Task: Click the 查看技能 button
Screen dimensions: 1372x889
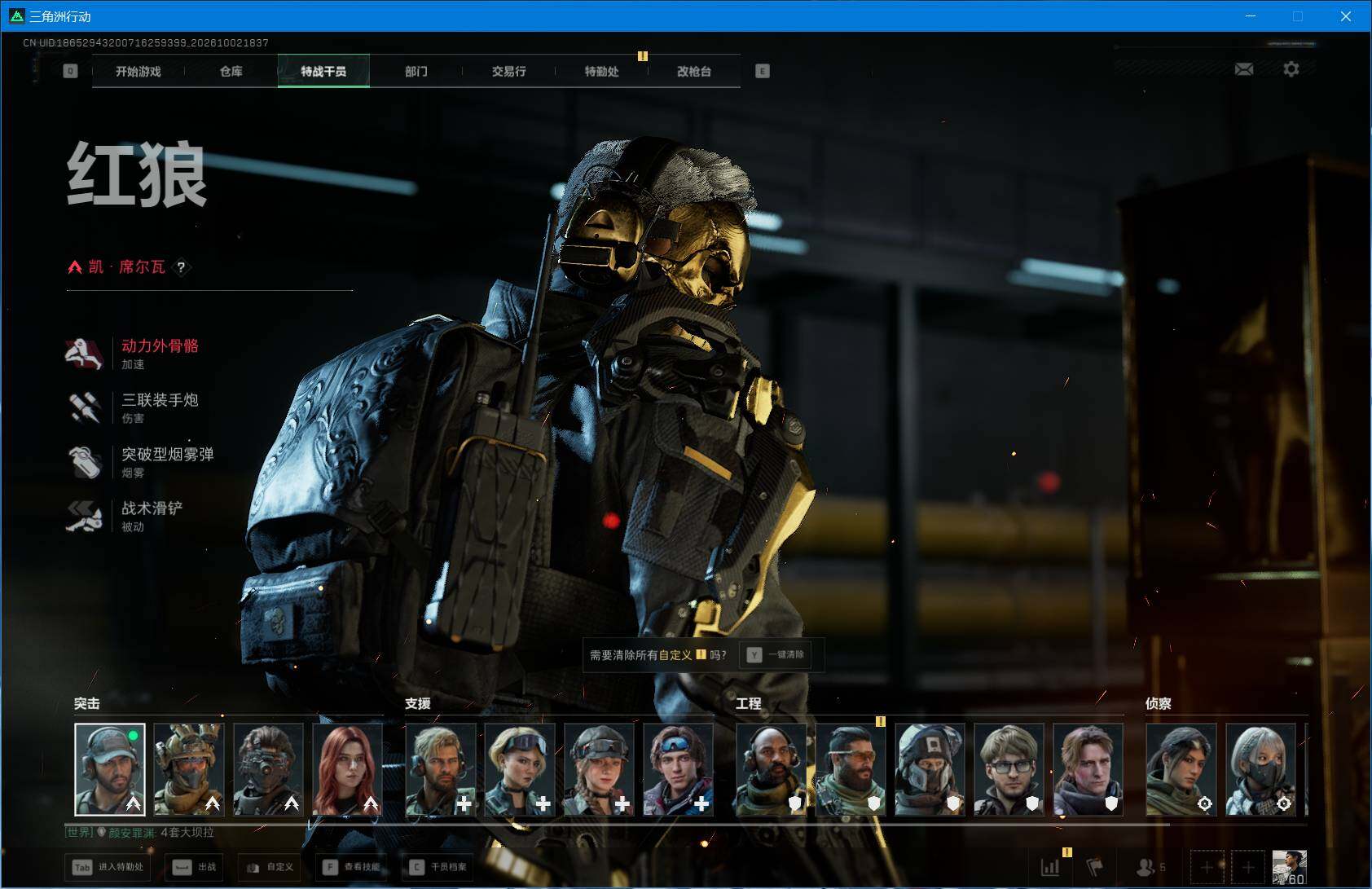Action: coord(351,867)
